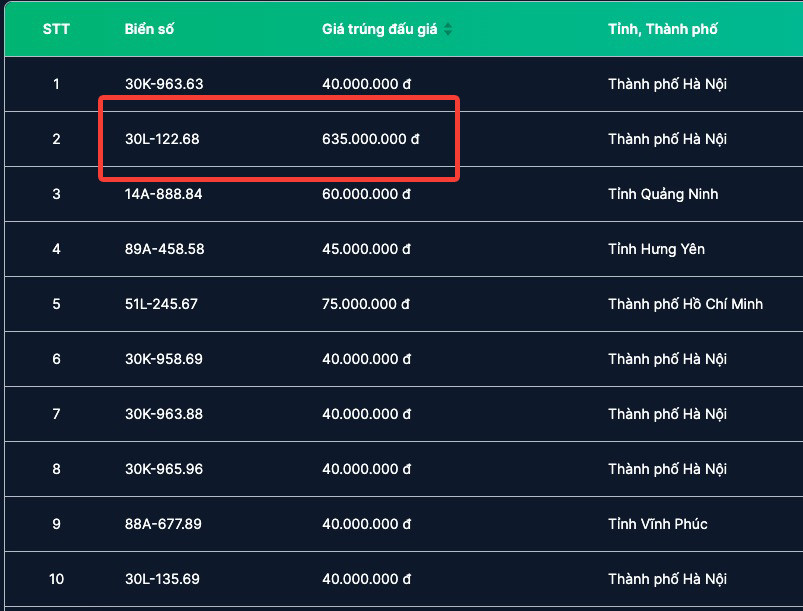Click the Tỉnh, Thành phố column header

663,29
